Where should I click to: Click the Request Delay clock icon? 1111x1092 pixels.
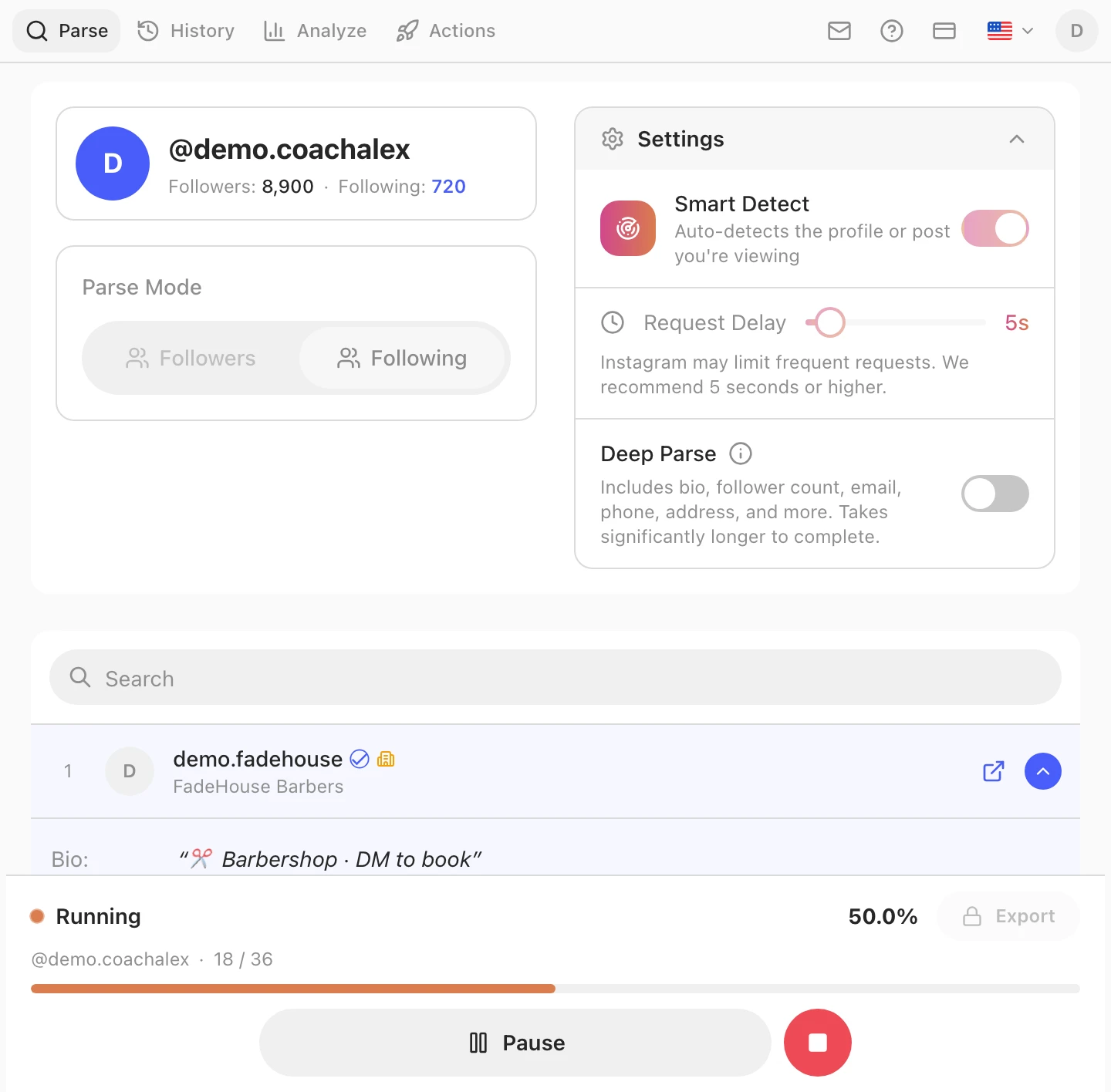pos(613,322)
